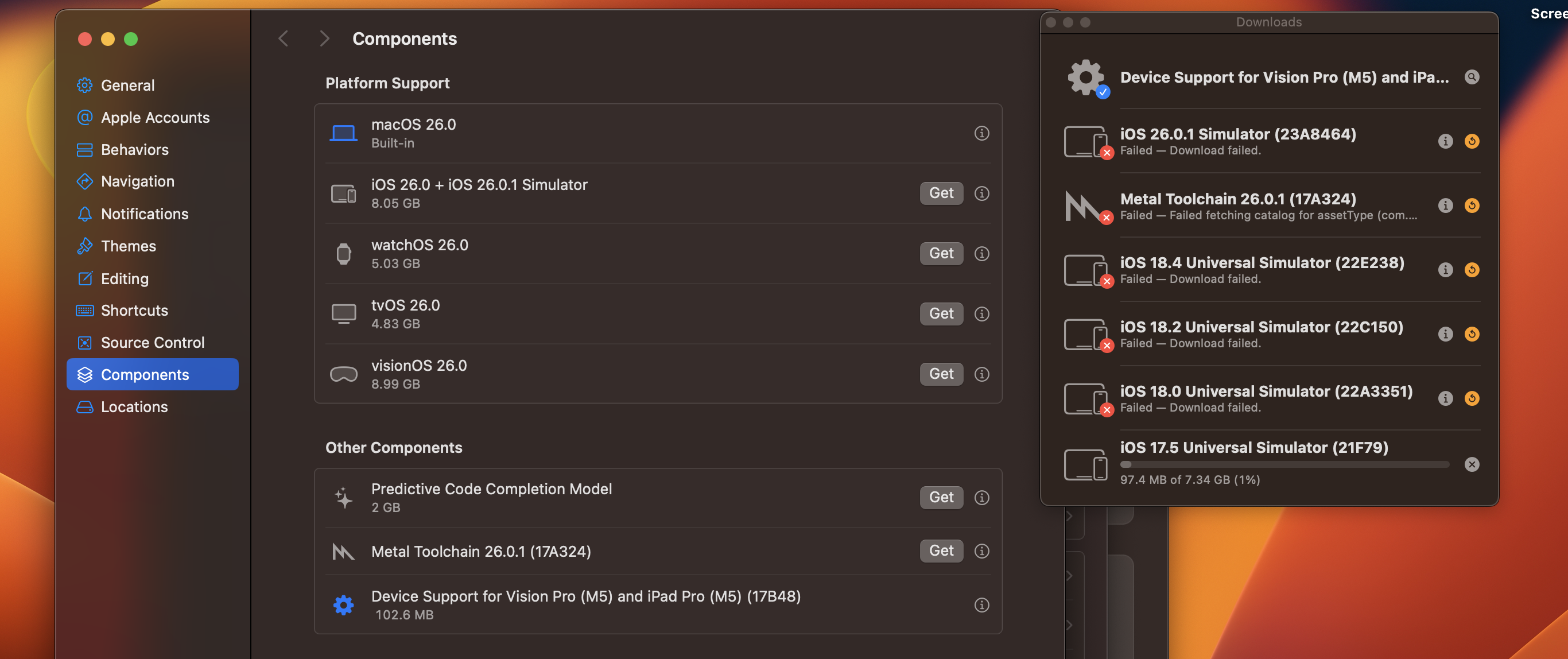Click the iOS 17.5 download progress bar
Viewport: 1568px width, 659px height.
coord(1284,465)
